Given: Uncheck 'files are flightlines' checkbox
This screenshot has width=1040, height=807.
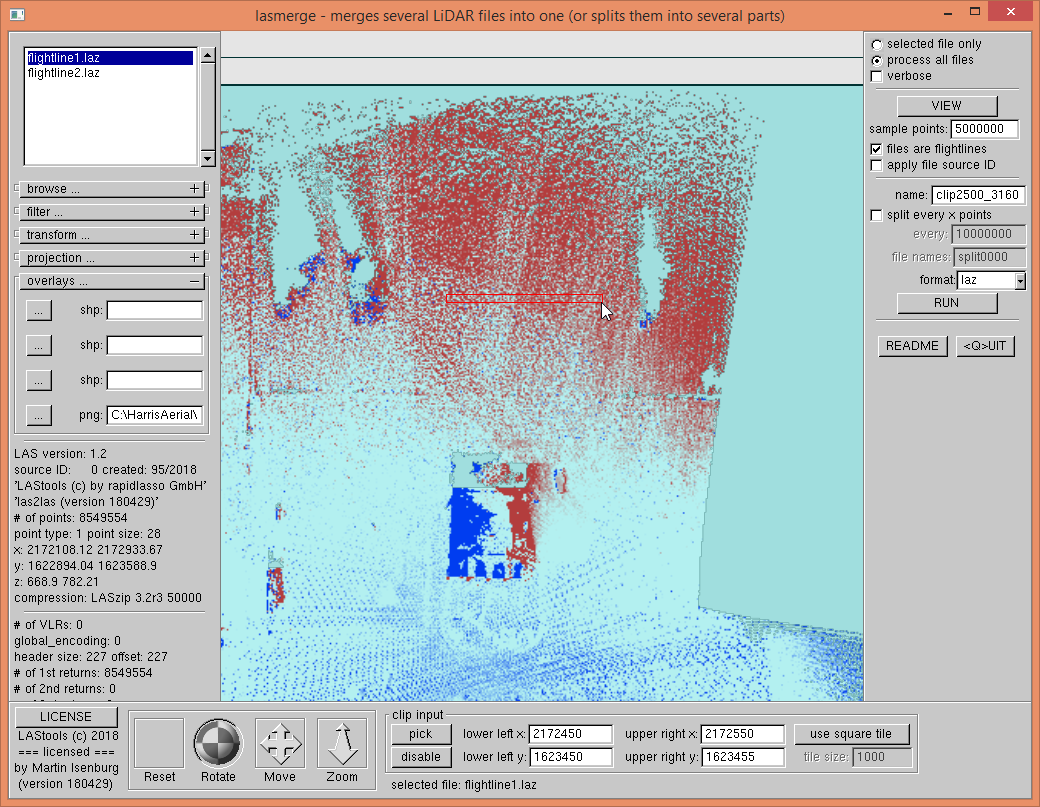Looking at the screenshot, I should point(877,149).
